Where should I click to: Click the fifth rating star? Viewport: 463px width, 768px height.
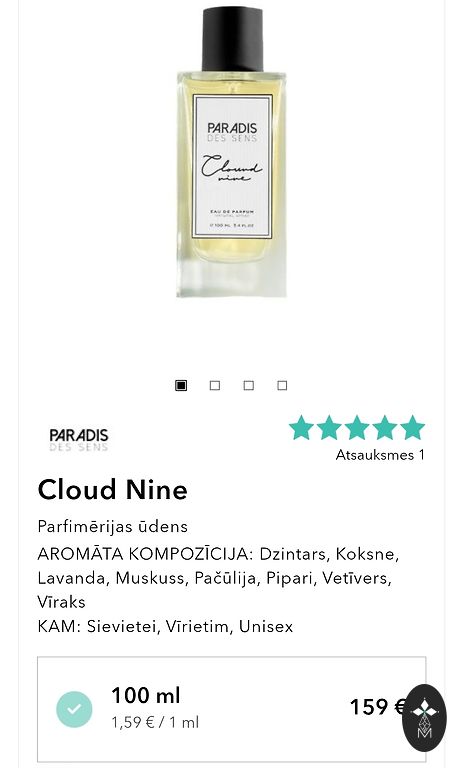tap(413, 428)
